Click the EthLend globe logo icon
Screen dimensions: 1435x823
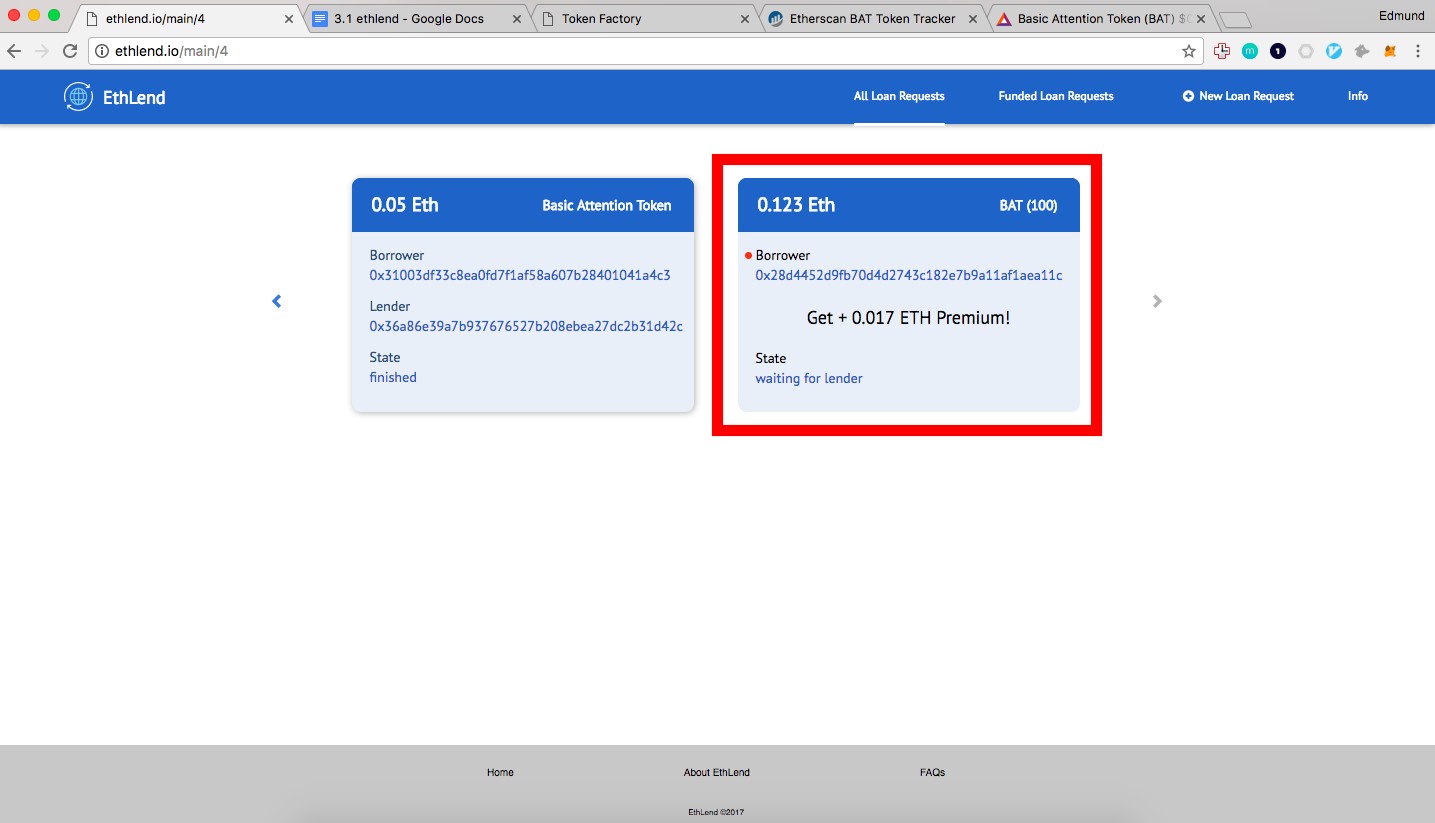point(78,96)
